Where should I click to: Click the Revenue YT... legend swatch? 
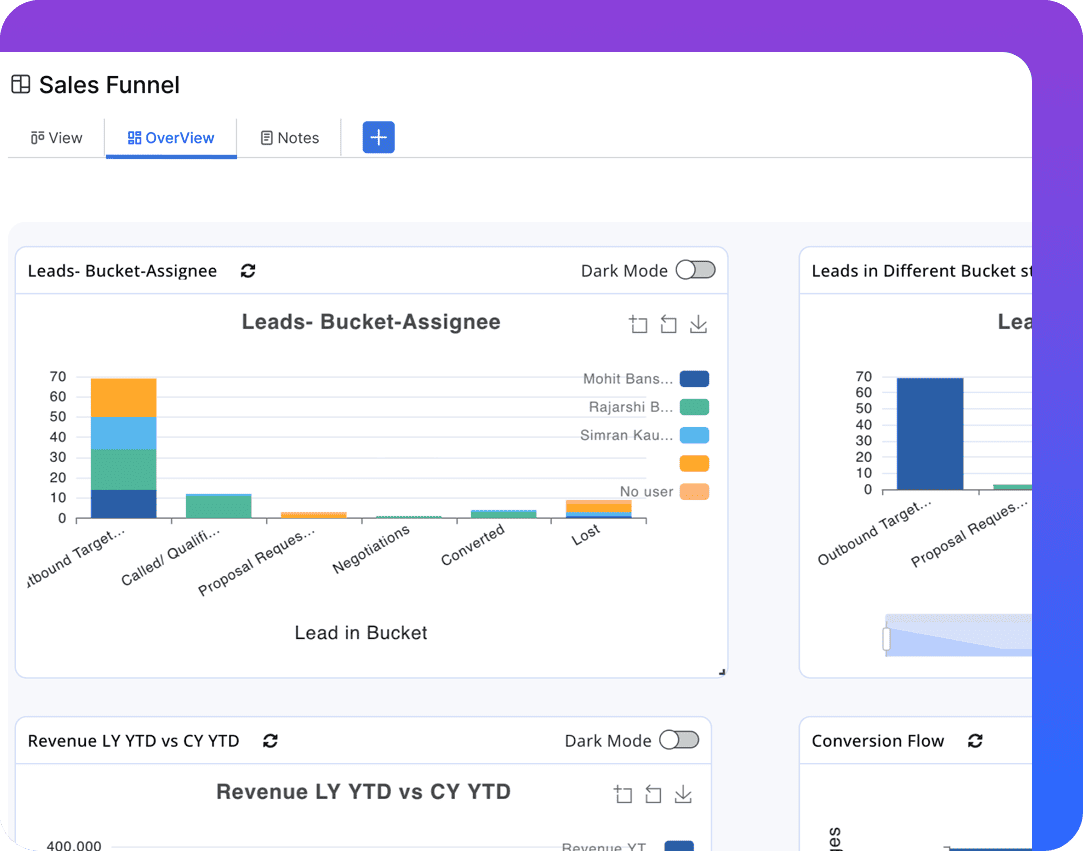679,845
